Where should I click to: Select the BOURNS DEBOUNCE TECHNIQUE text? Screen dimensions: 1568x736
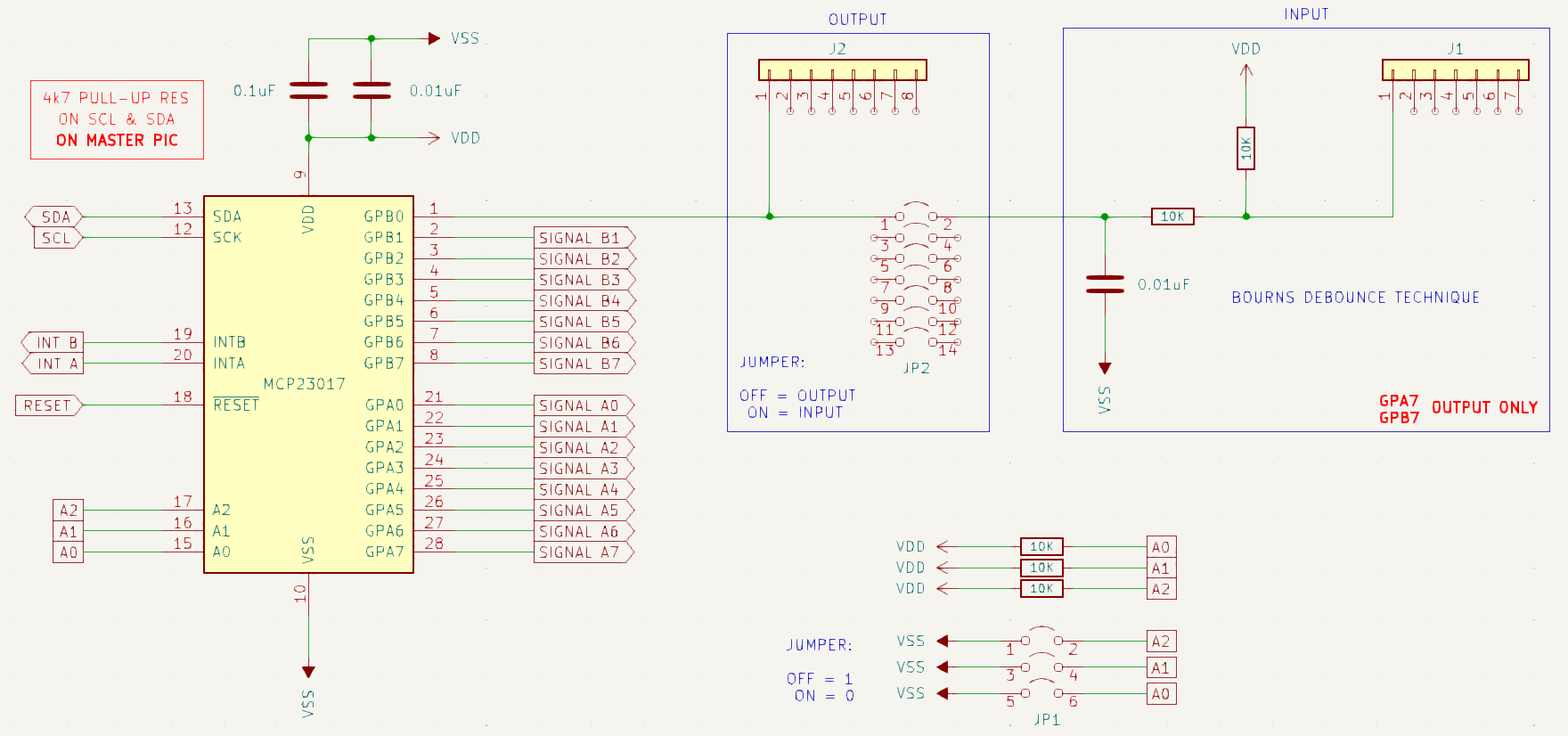(1355, 298)
